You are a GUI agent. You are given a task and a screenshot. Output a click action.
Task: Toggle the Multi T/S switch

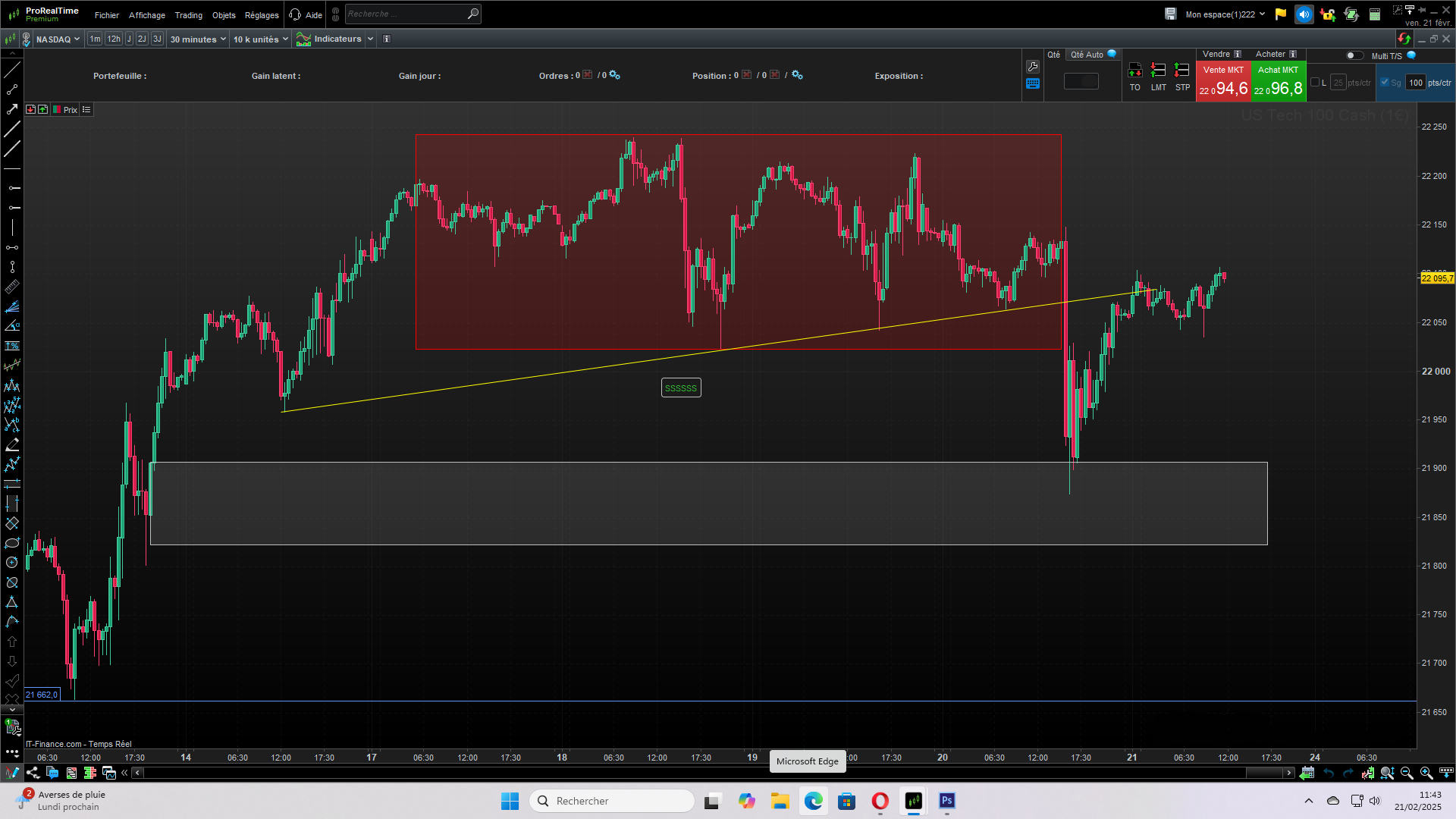point(1354,55)
